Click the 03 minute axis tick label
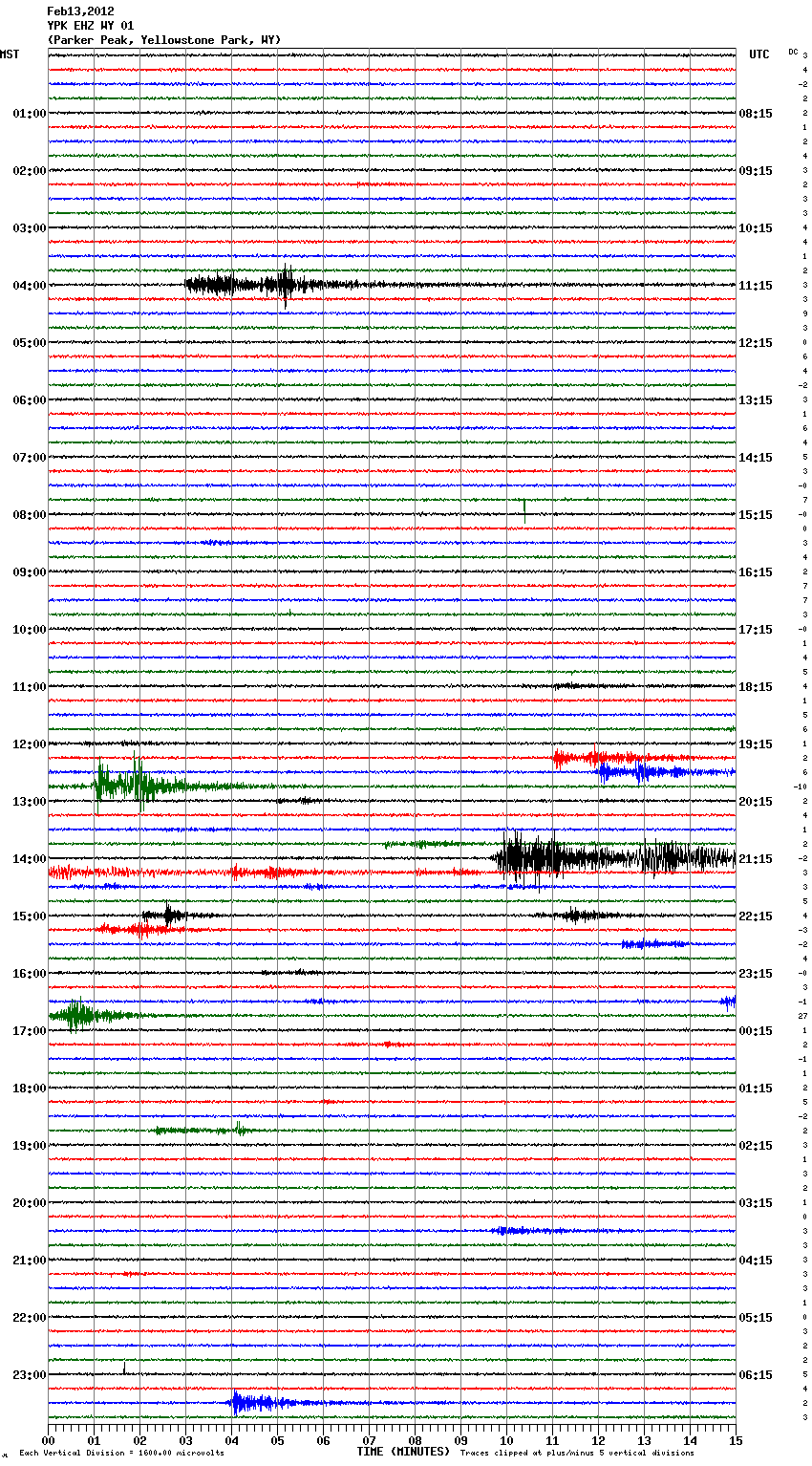 pyautogui.click(x=186, y=1440)
